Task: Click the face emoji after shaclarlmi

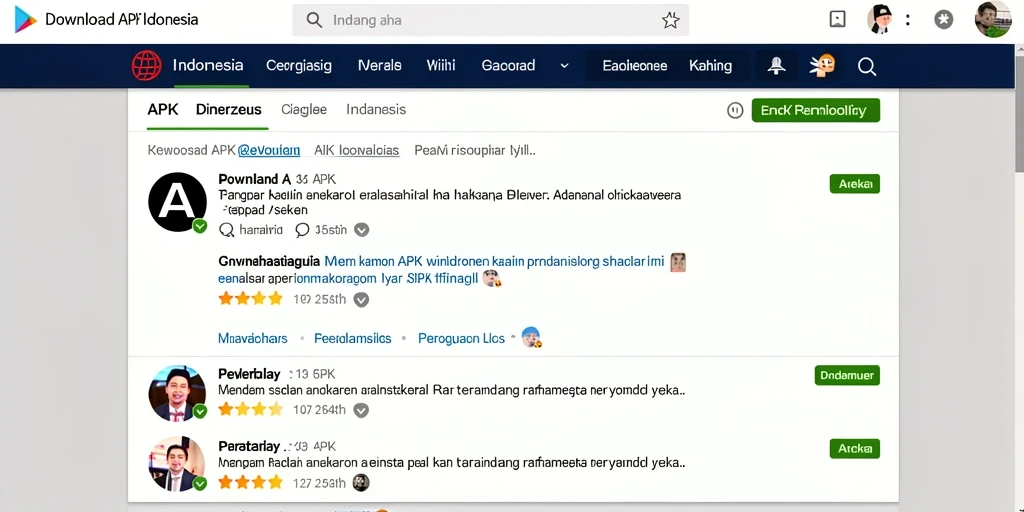Action: (678, 263)
